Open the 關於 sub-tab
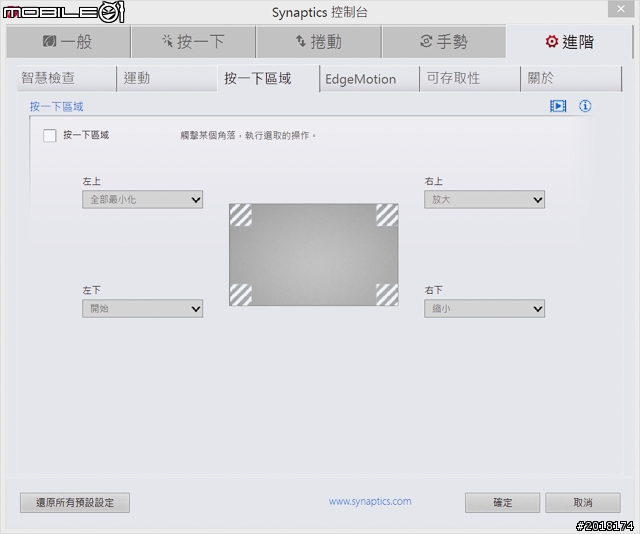This screenshot has height=534, width=640. point(571,78)
